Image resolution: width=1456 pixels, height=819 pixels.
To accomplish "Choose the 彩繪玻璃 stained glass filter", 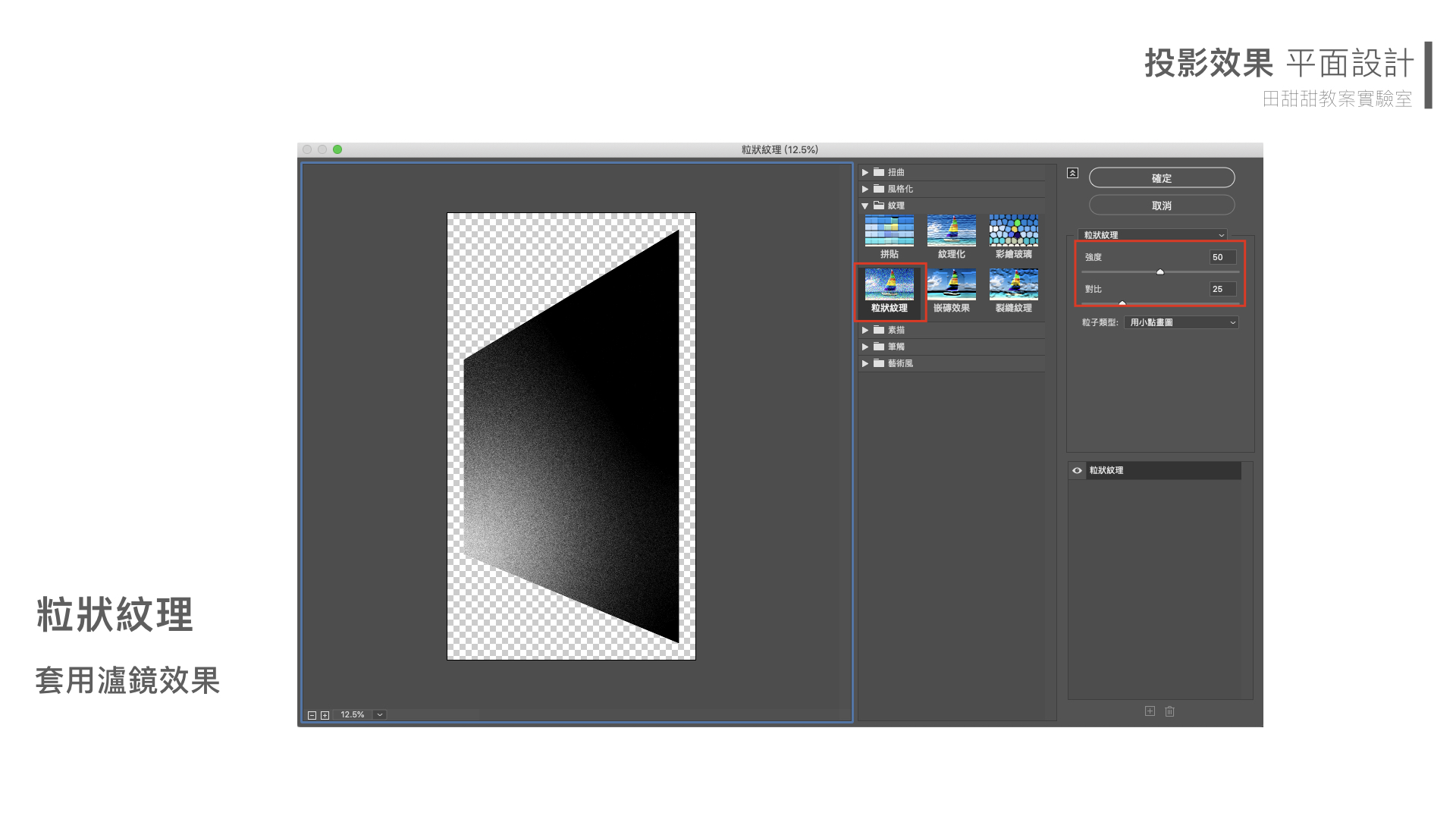I will [x=1013, y=231].
